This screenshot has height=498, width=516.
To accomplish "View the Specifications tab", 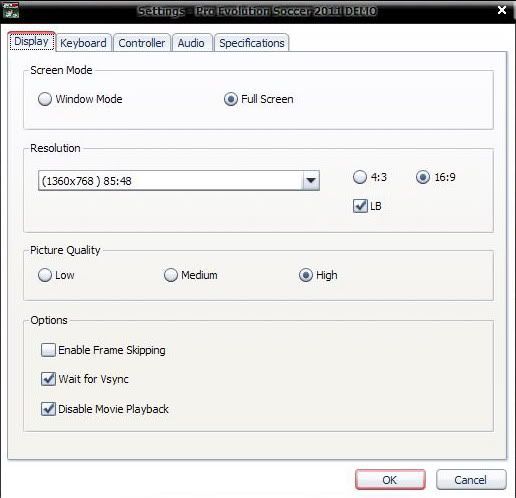I will (x=252, y=43).
